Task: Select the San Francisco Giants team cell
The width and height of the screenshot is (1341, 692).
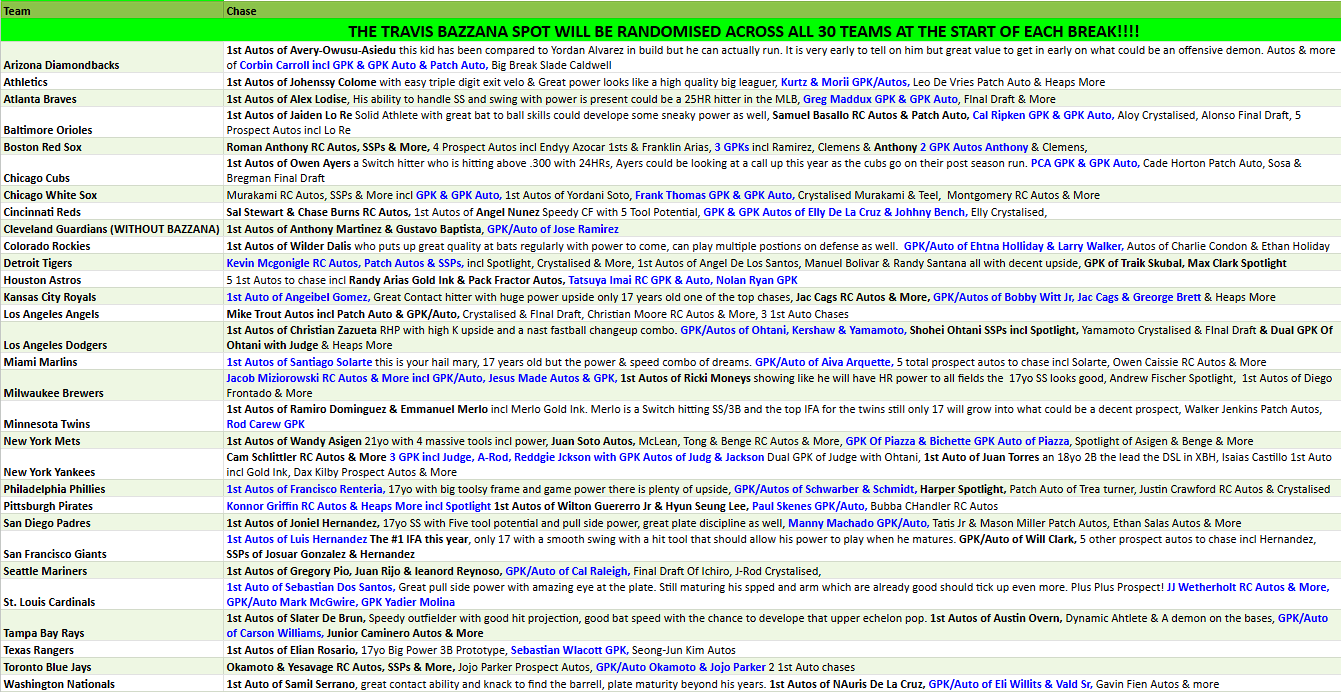Action: [x=112, y=547]
